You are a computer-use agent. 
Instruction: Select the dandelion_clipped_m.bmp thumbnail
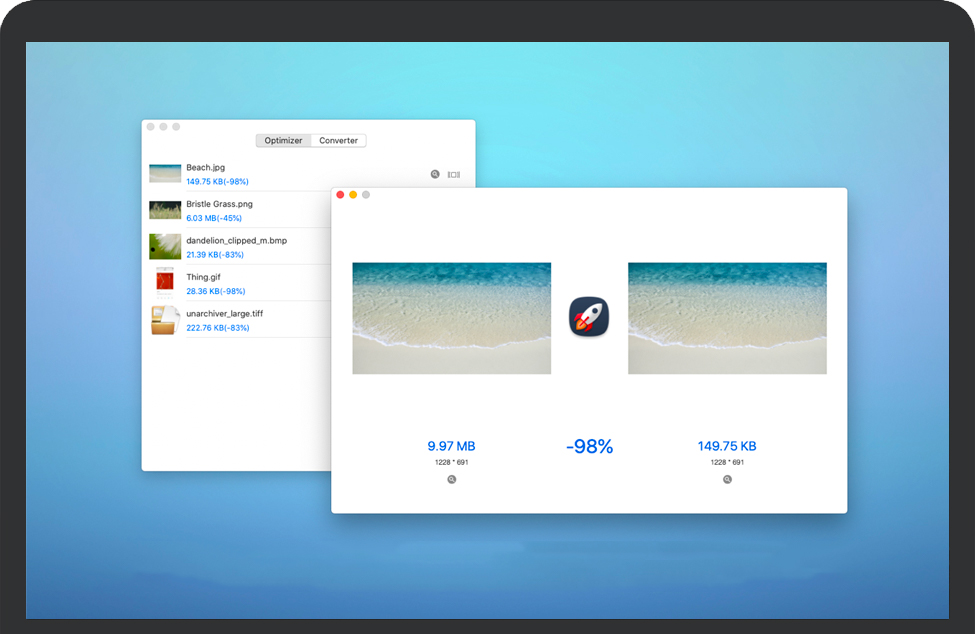(165, 246)
